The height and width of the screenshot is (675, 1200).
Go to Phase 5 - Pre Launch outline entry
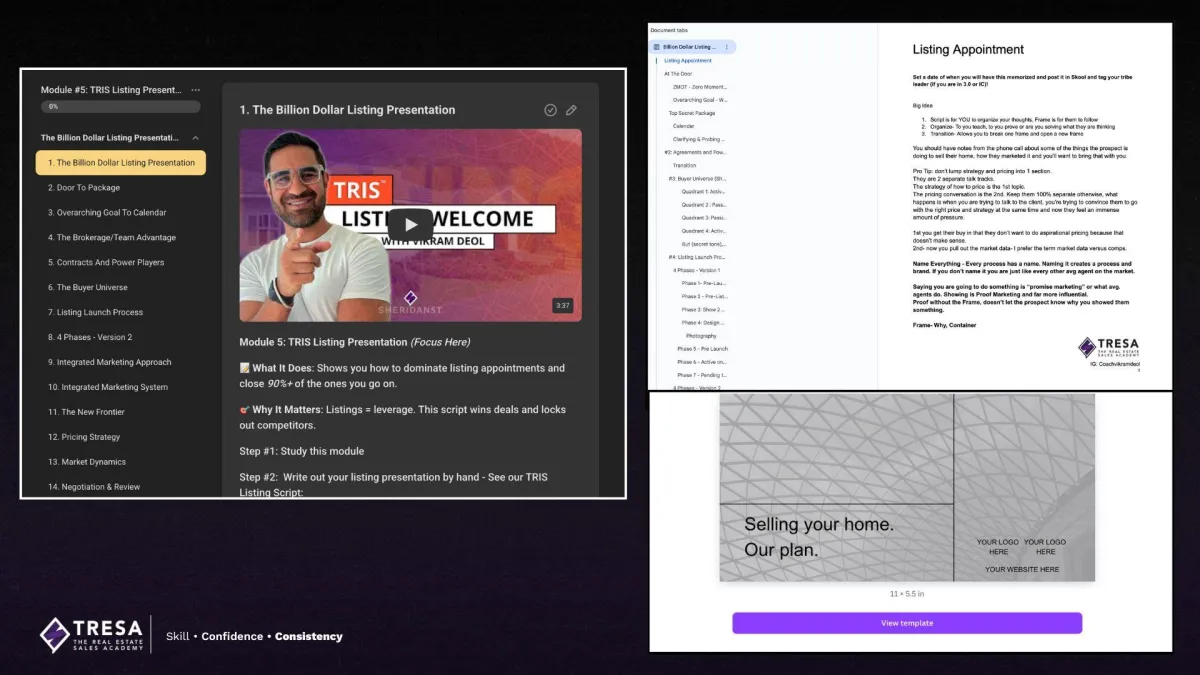pyautogui.click(x=703, y=349)
